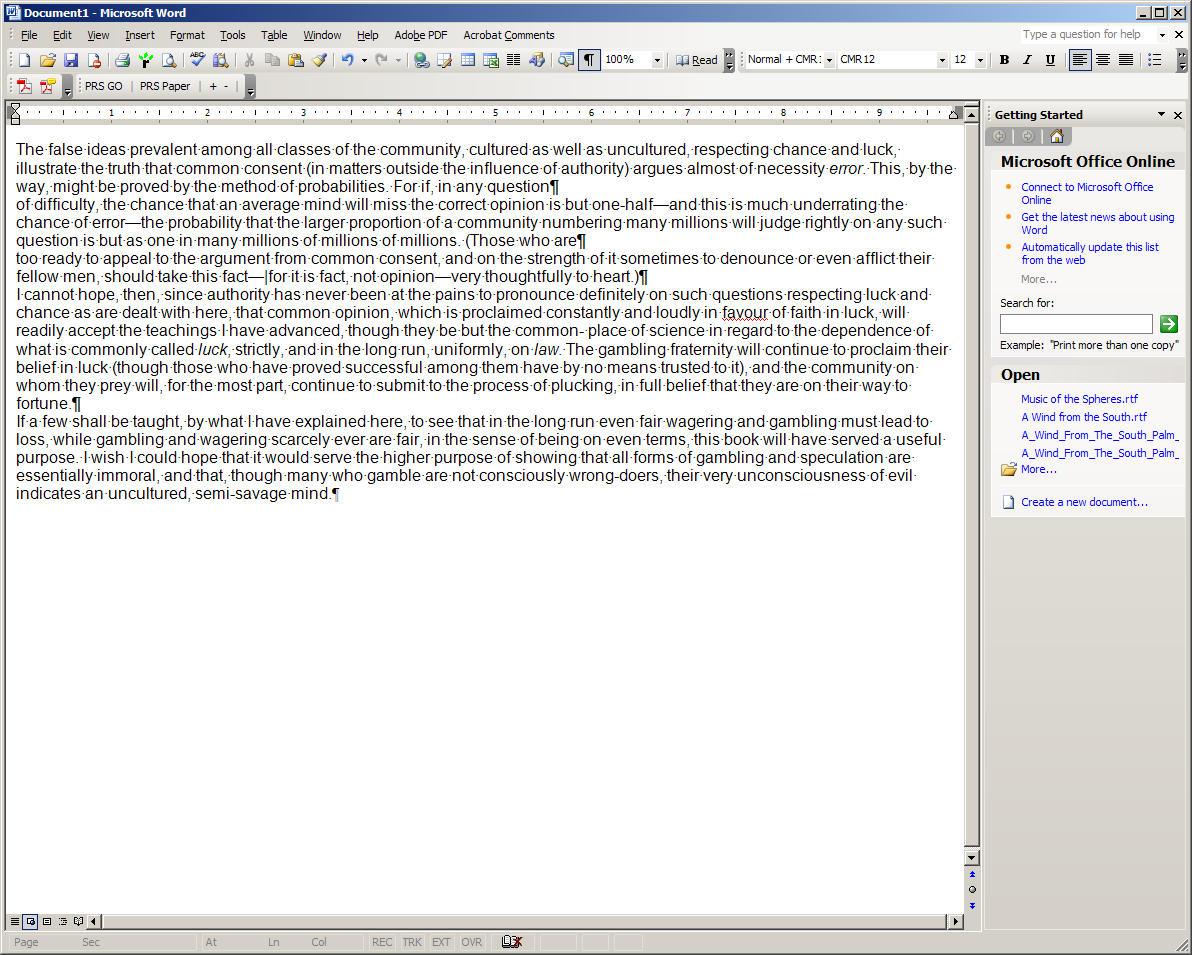The image size is (1192, 955).
Task: Click the PRS GO button
Action: [x=103, y=87]
